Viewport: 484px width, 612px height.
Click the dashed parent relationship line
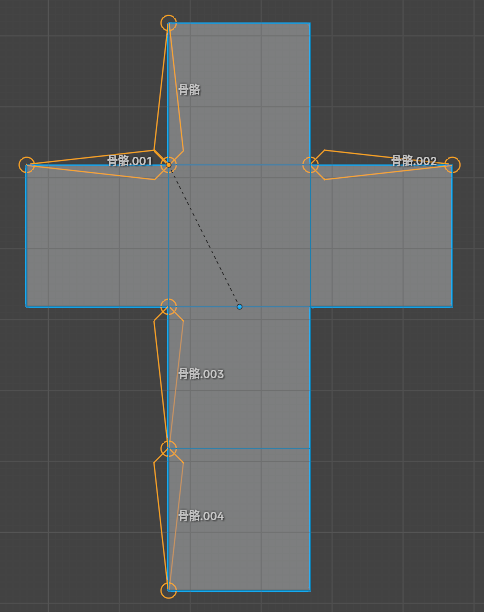(x=204, y=236)
